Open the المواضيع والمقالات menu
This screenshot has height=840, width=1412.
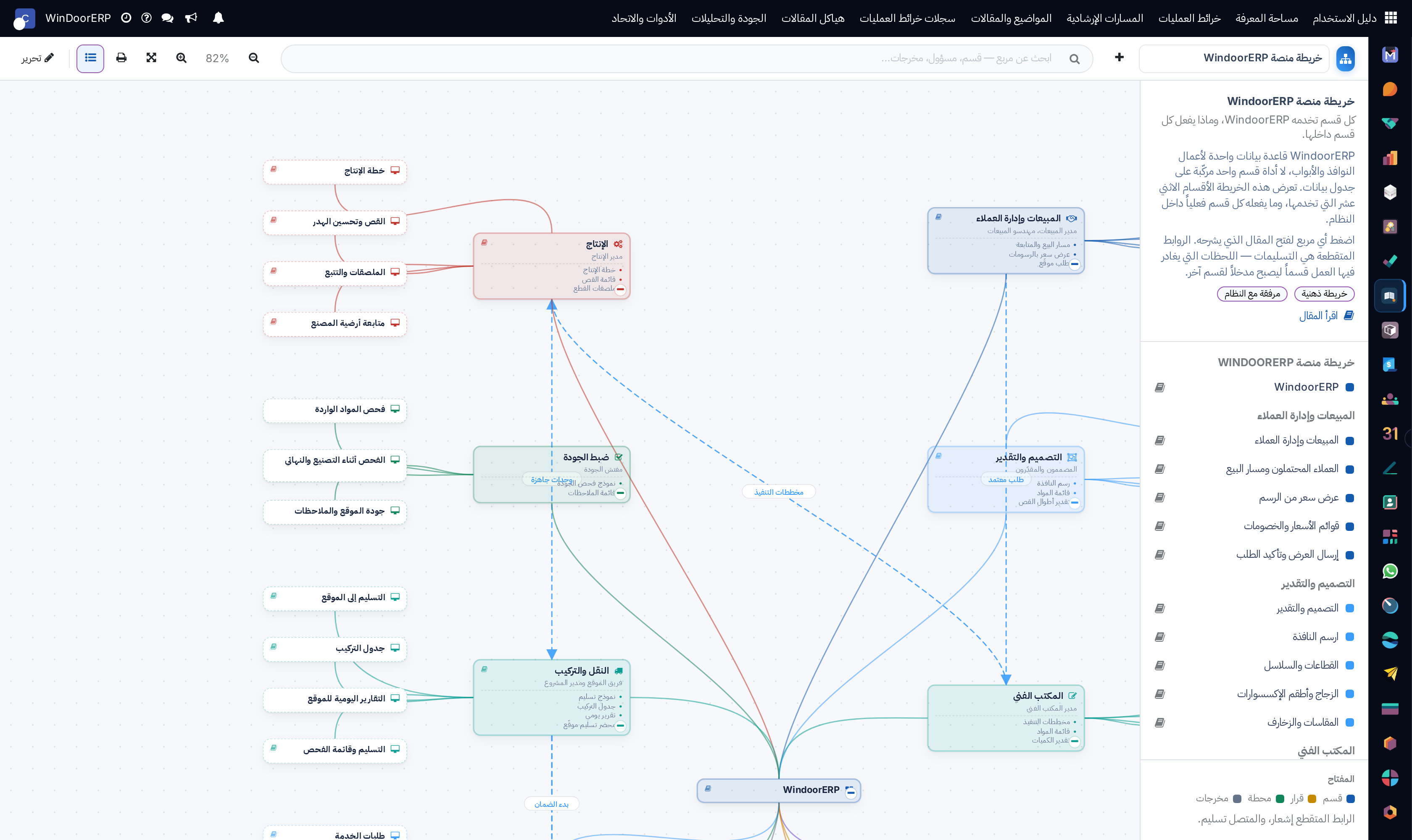point(1011,18)
